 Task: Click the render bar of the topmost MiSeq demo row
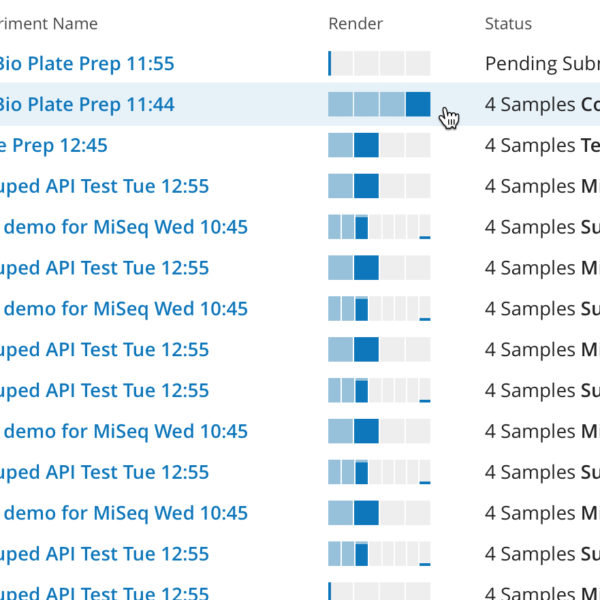coord(379,228)
